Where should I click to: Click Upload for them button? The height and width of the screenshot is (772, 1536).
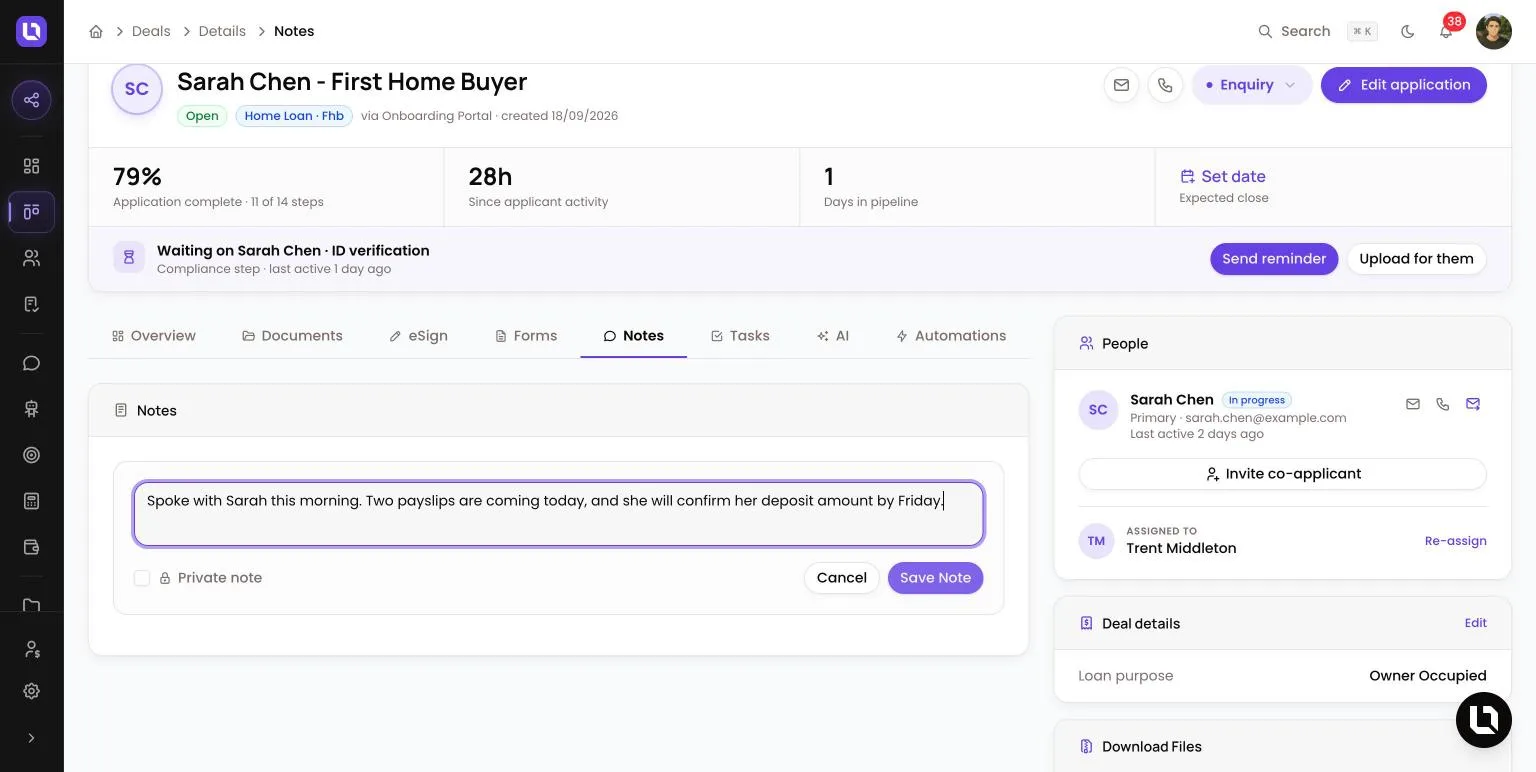[x=1416, y=259]
